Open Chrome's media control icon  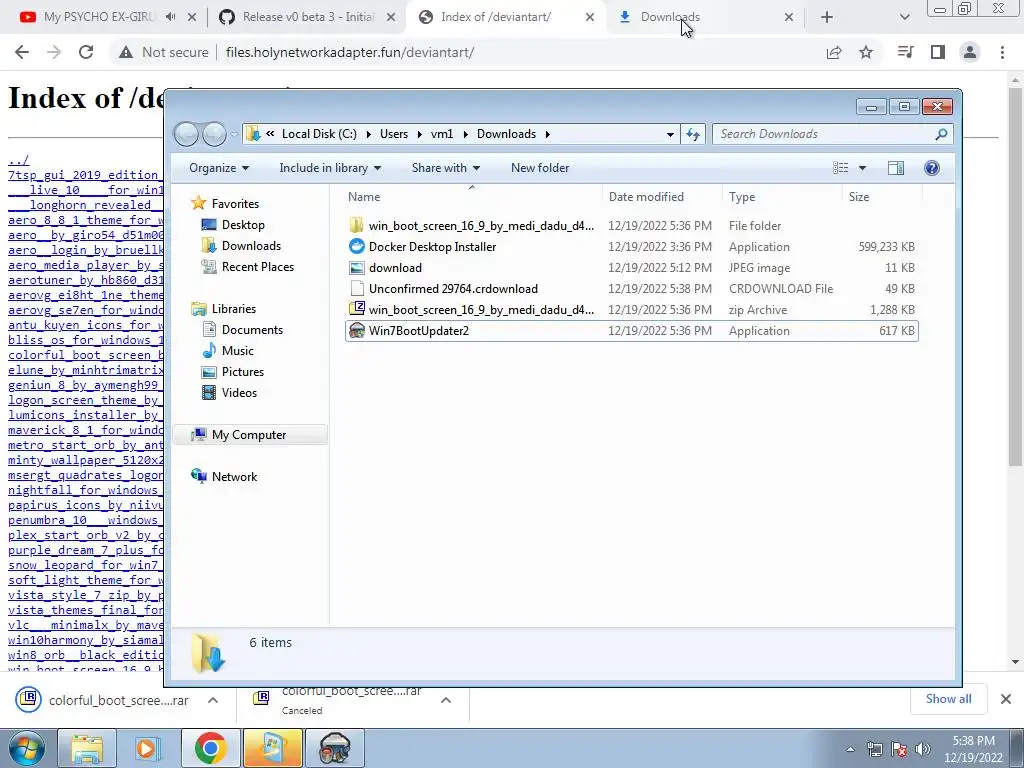[905, 52]
